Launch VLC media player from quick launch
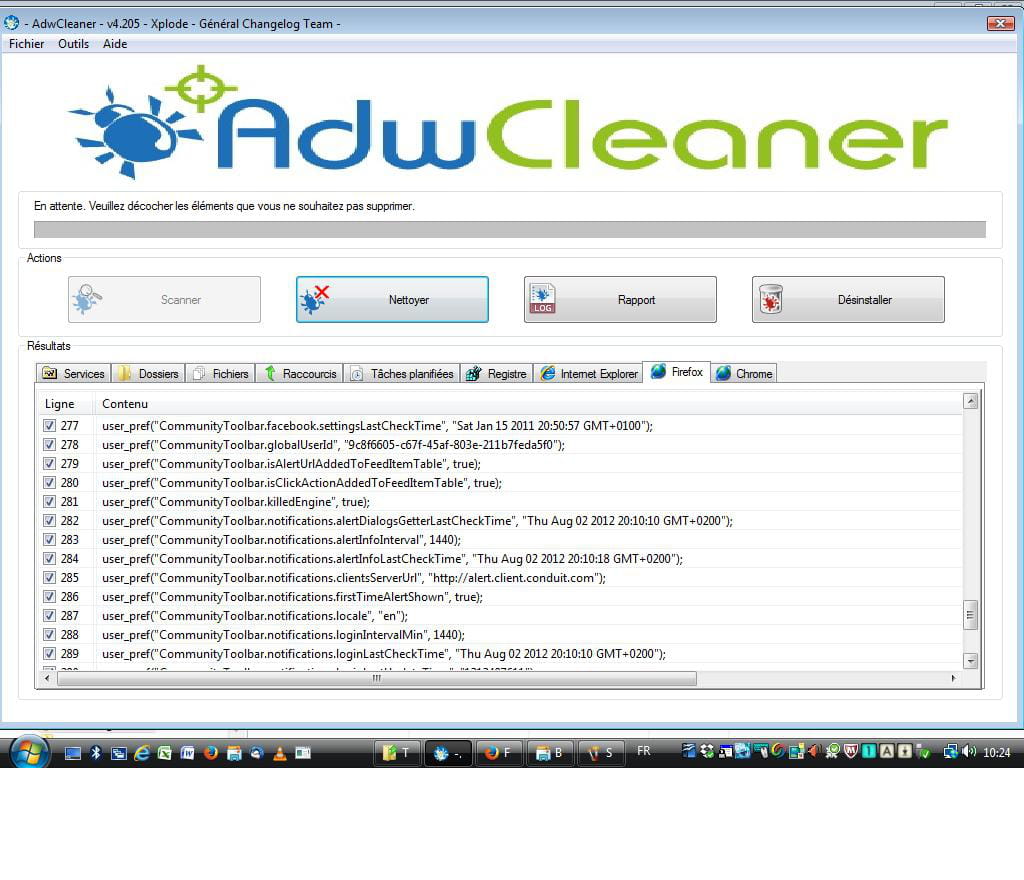The image size is (1024, 880). pyautogui.click(x=280, y=753)
